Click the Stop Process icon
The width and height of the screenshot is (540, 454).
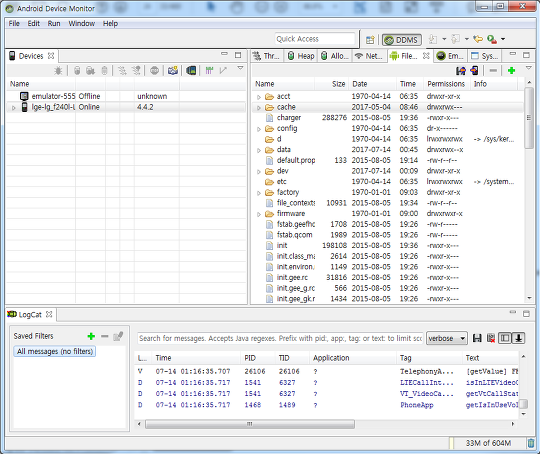click(x=154, y=71)
